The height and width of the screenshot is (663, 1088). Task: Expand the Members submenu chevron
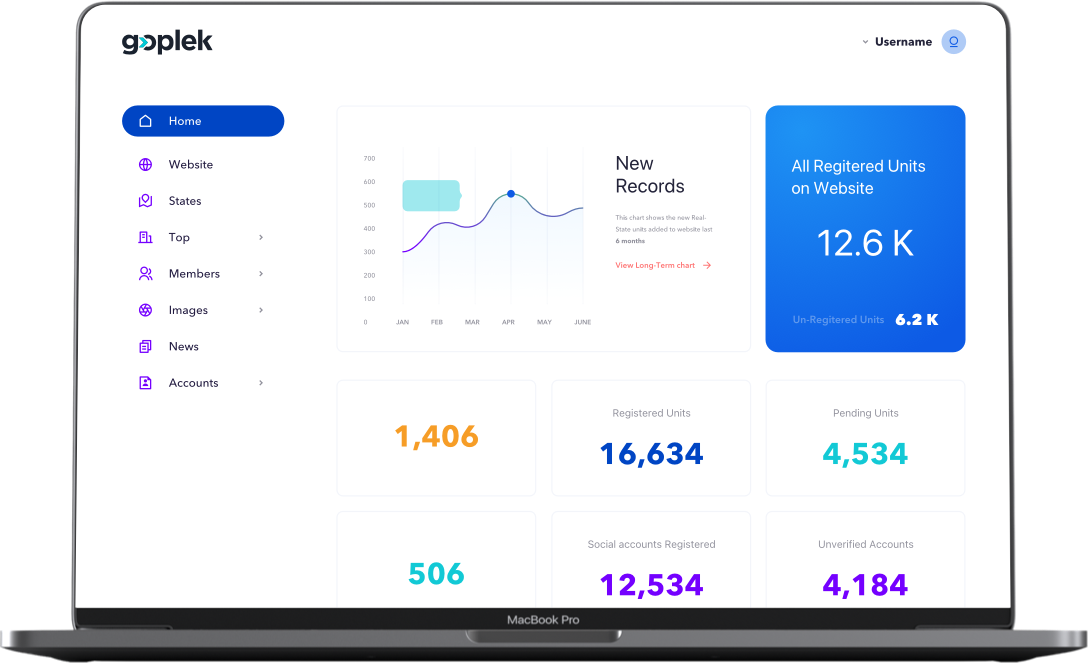[261, 274]
